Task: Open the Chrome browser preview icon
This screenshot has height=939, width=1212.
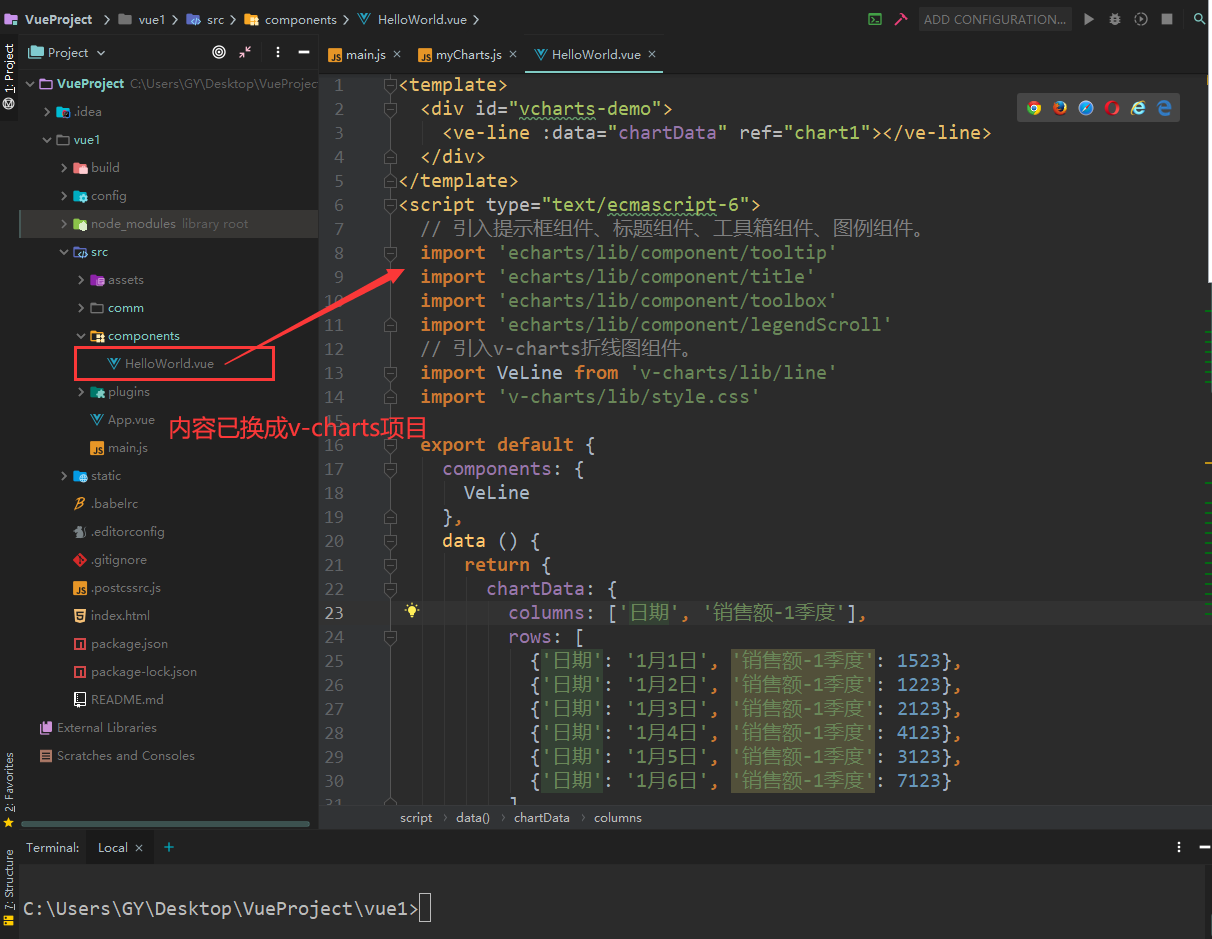Action: [x=1034, y=108]
